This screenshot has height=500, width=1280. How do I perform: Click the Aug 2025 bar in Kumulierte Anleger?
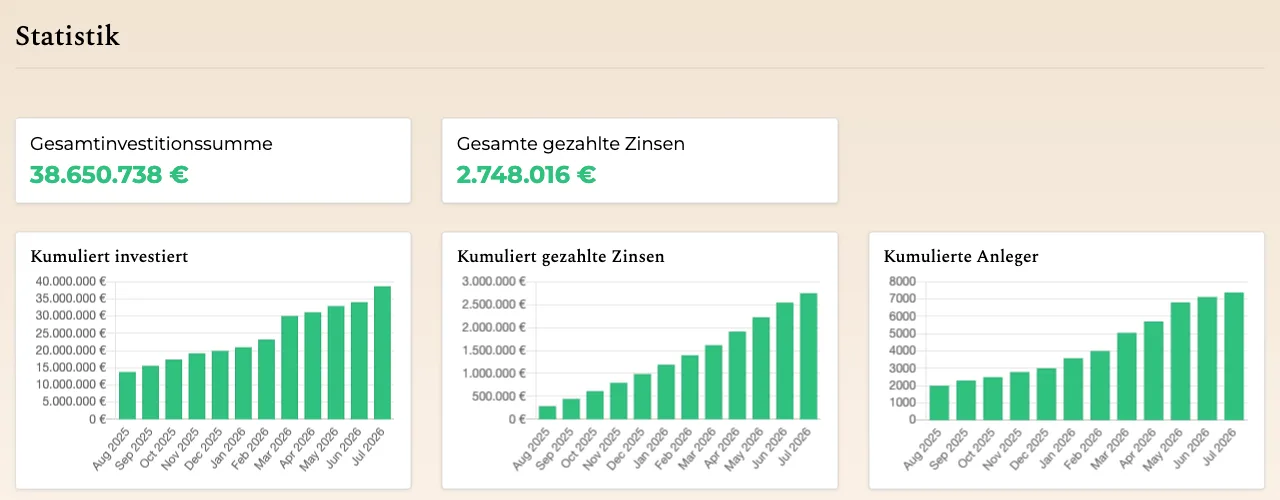click(939, 402)
